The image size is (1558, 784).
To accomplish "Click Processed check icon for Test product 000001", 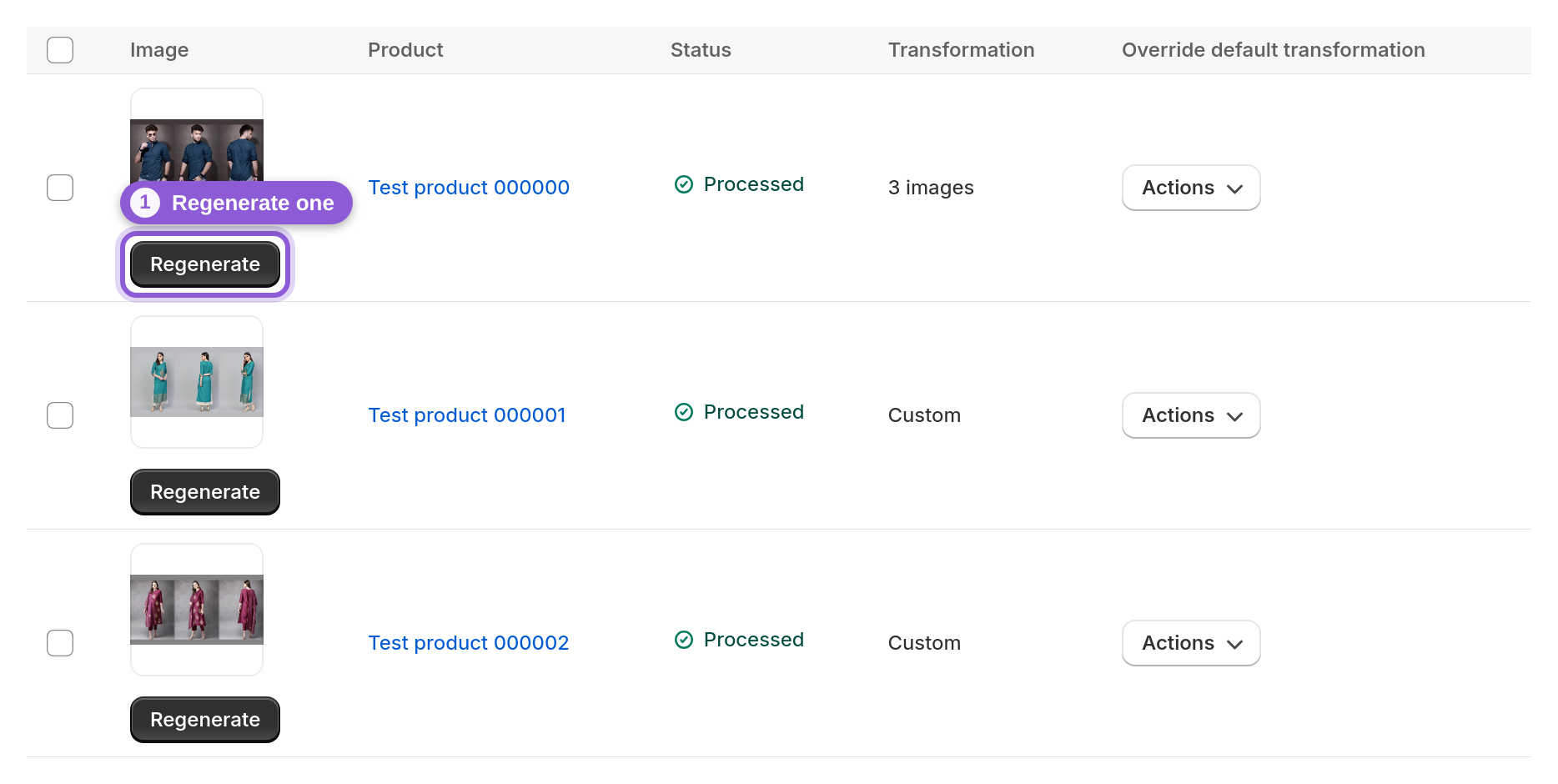I will pyautogui.click(x=684, y=412).
